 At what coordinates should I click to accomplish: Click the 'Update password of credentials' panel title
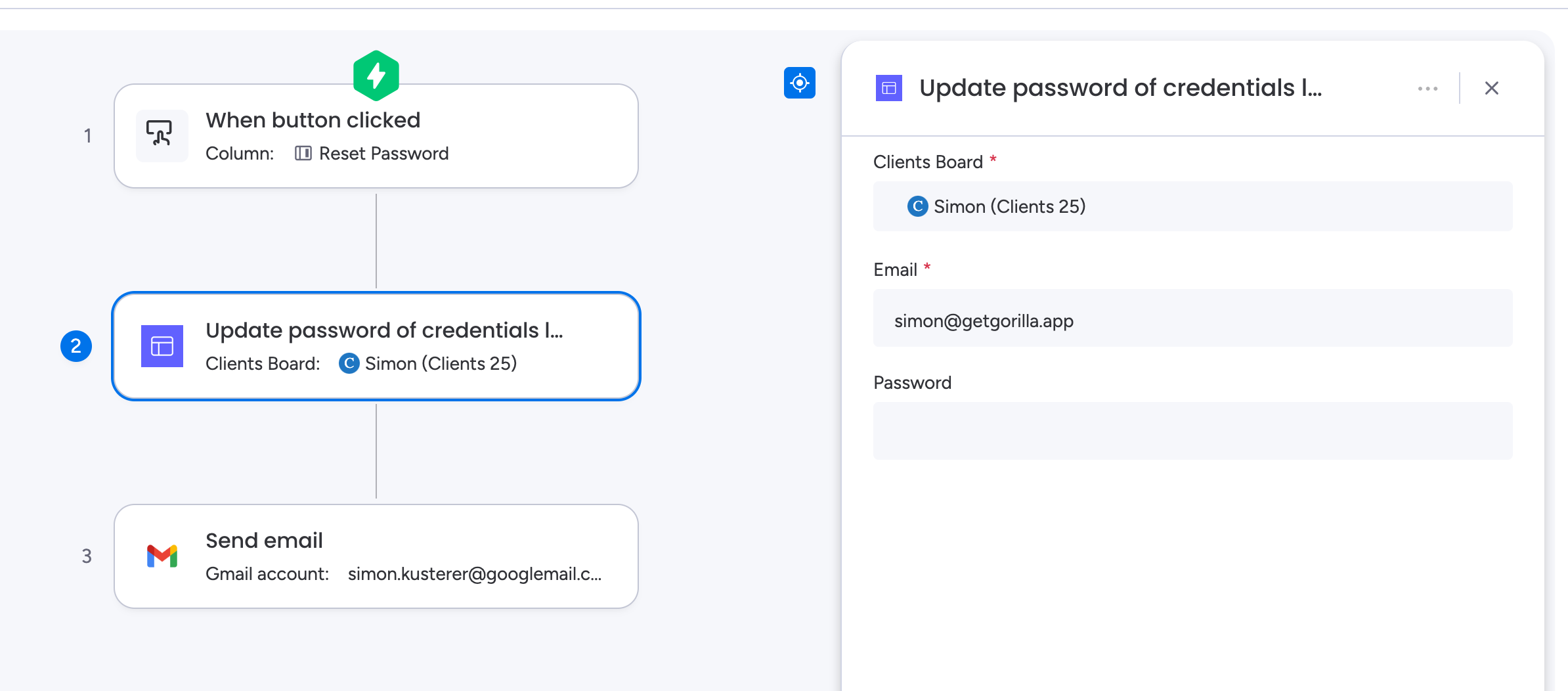pyautogui.click(x=1120, y=87)
